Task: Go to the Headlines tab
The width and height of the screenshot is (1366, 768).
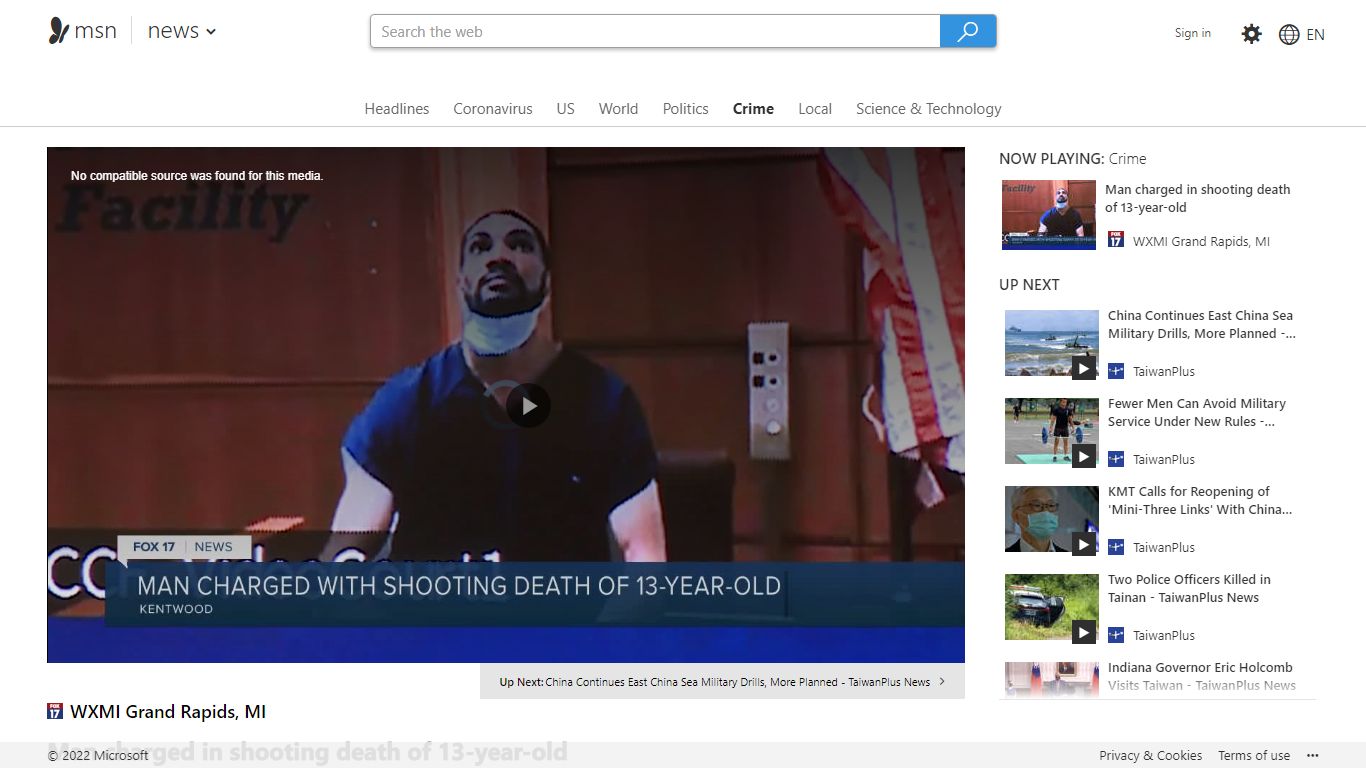Action: pyautogui.click(x=397, y=109)
